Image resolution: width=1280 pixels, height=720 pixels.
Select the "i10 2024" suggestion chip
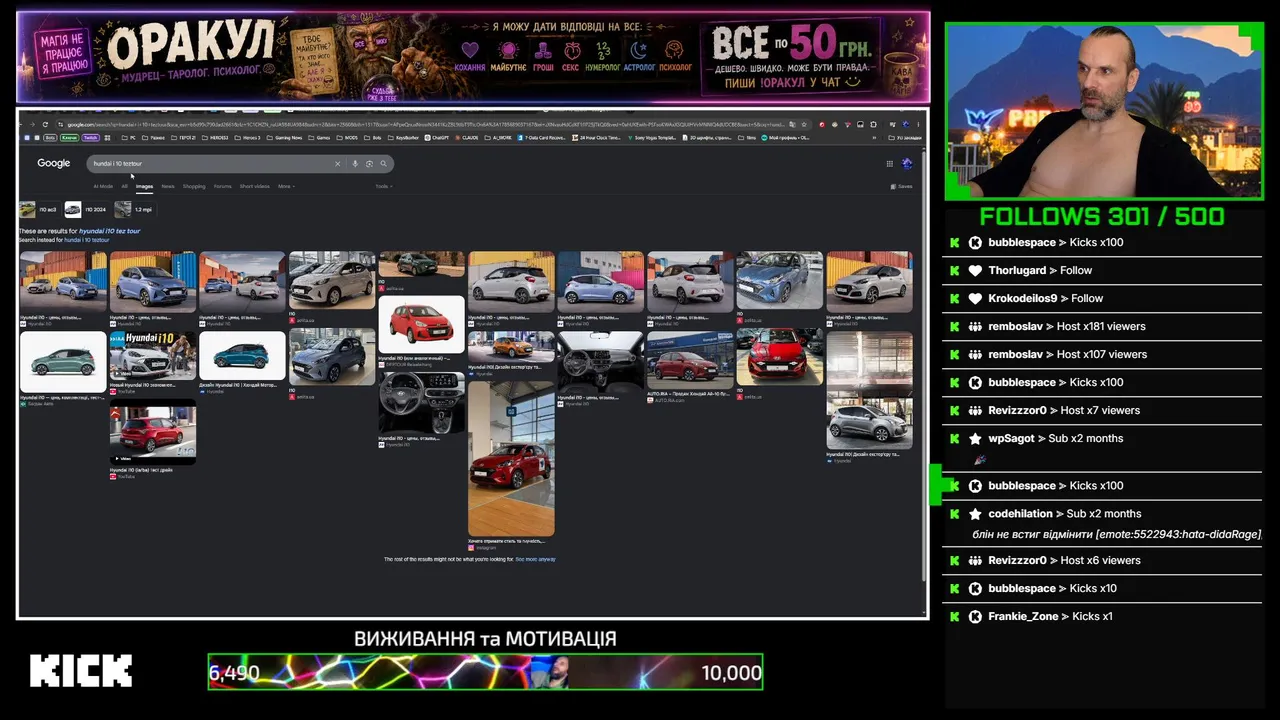tap(86, 209)
